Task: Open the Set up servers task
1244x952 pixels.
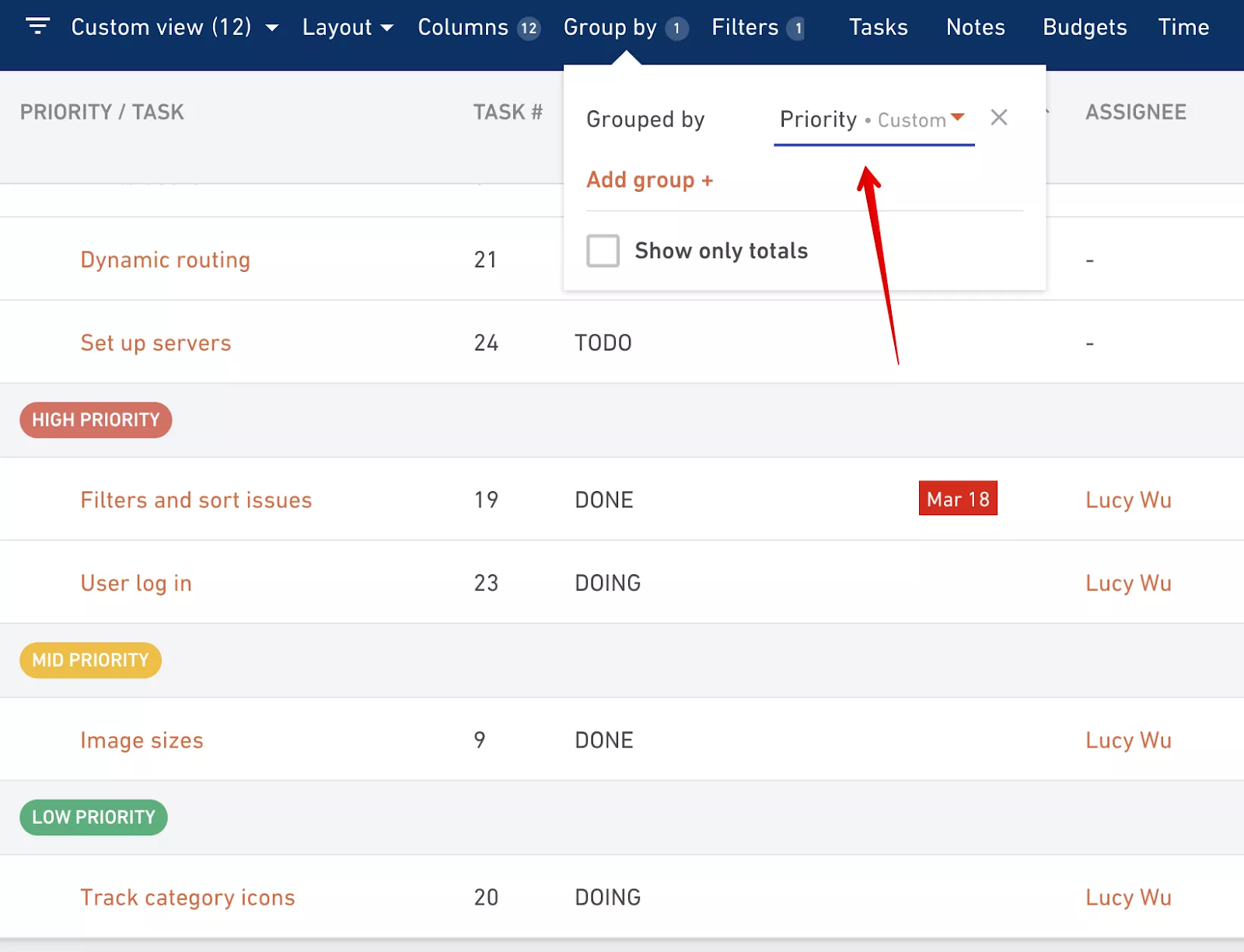Action: pos(155,342)
